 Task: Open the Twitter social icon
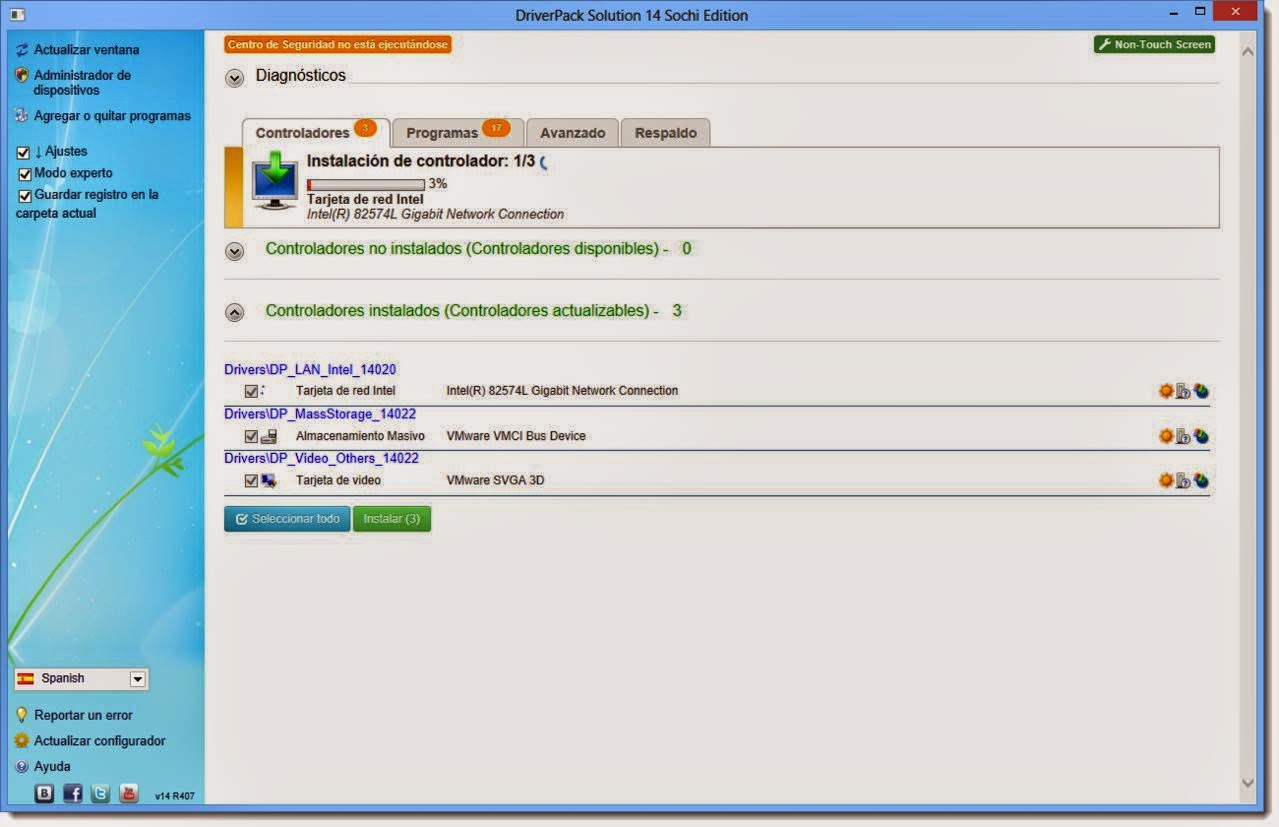click(101, 793)
